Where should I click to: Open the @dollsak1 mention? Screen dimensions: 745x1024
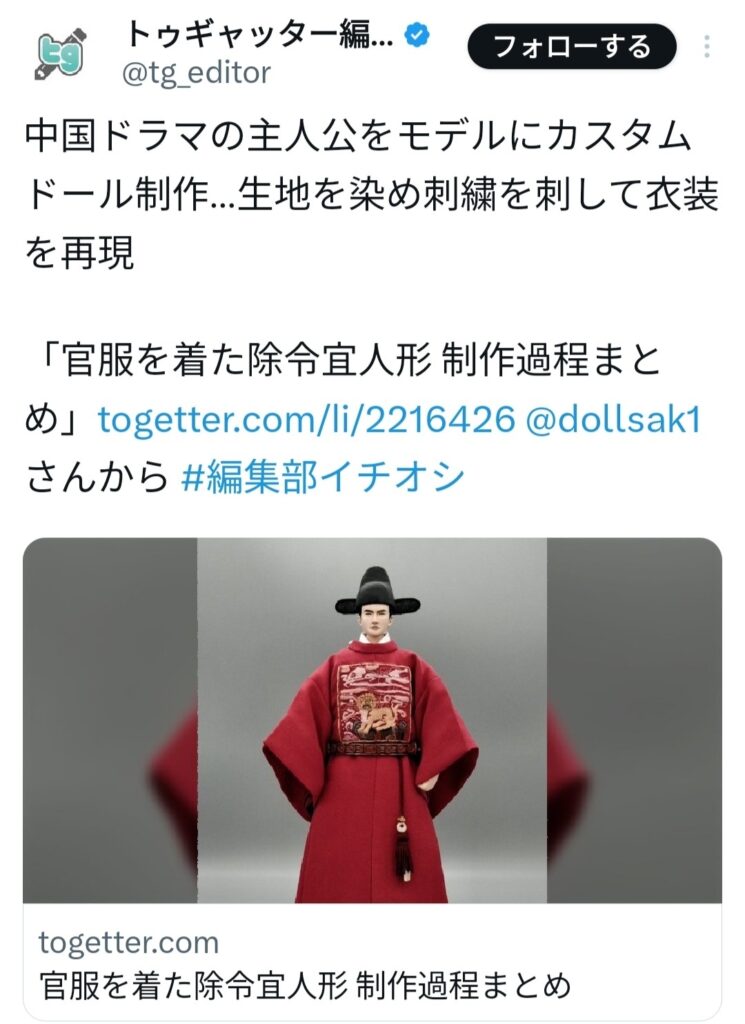click(612, 419)
